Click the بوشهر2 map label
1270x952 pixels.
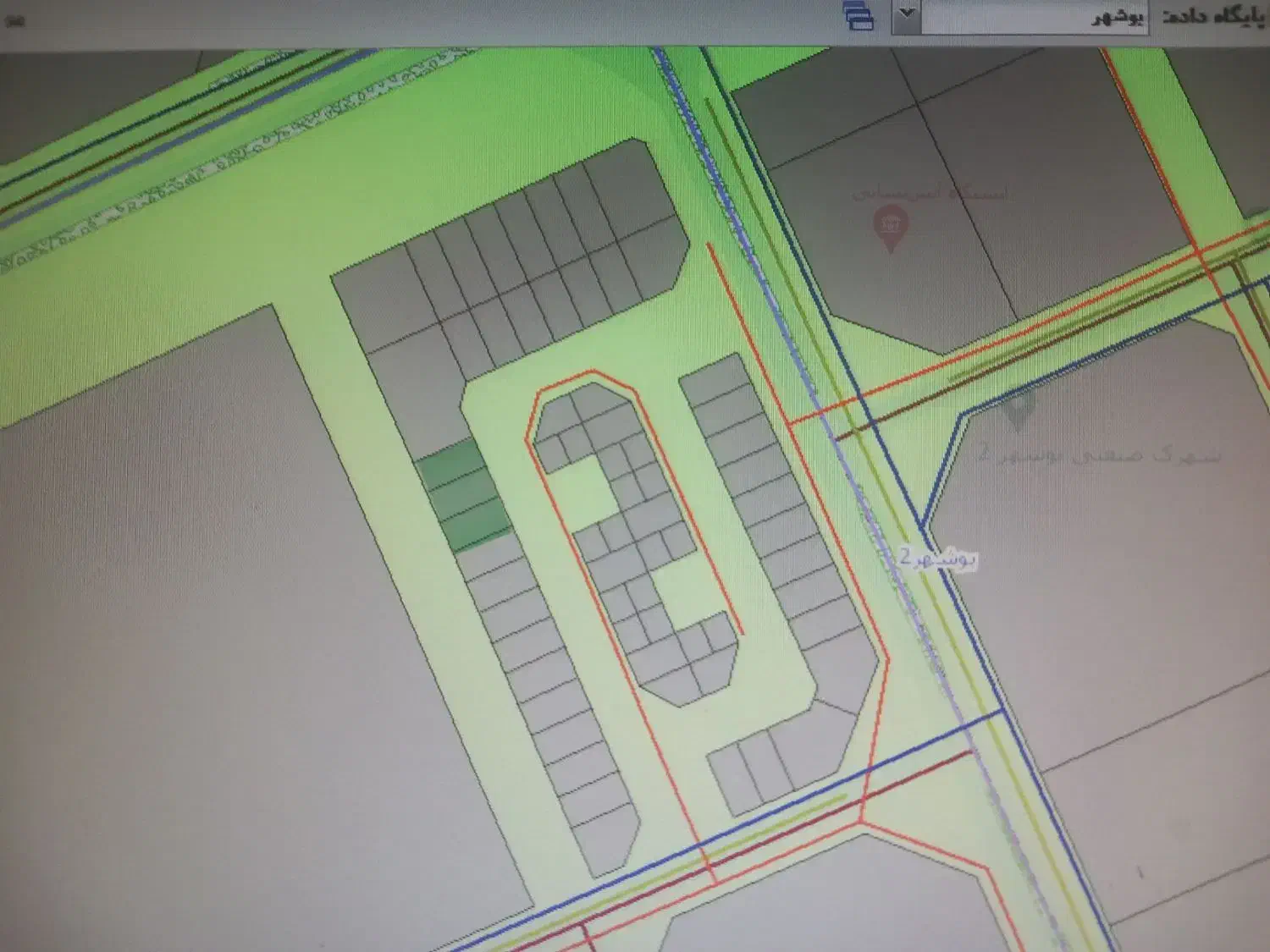pyautogui.click(x=938, y=559)
